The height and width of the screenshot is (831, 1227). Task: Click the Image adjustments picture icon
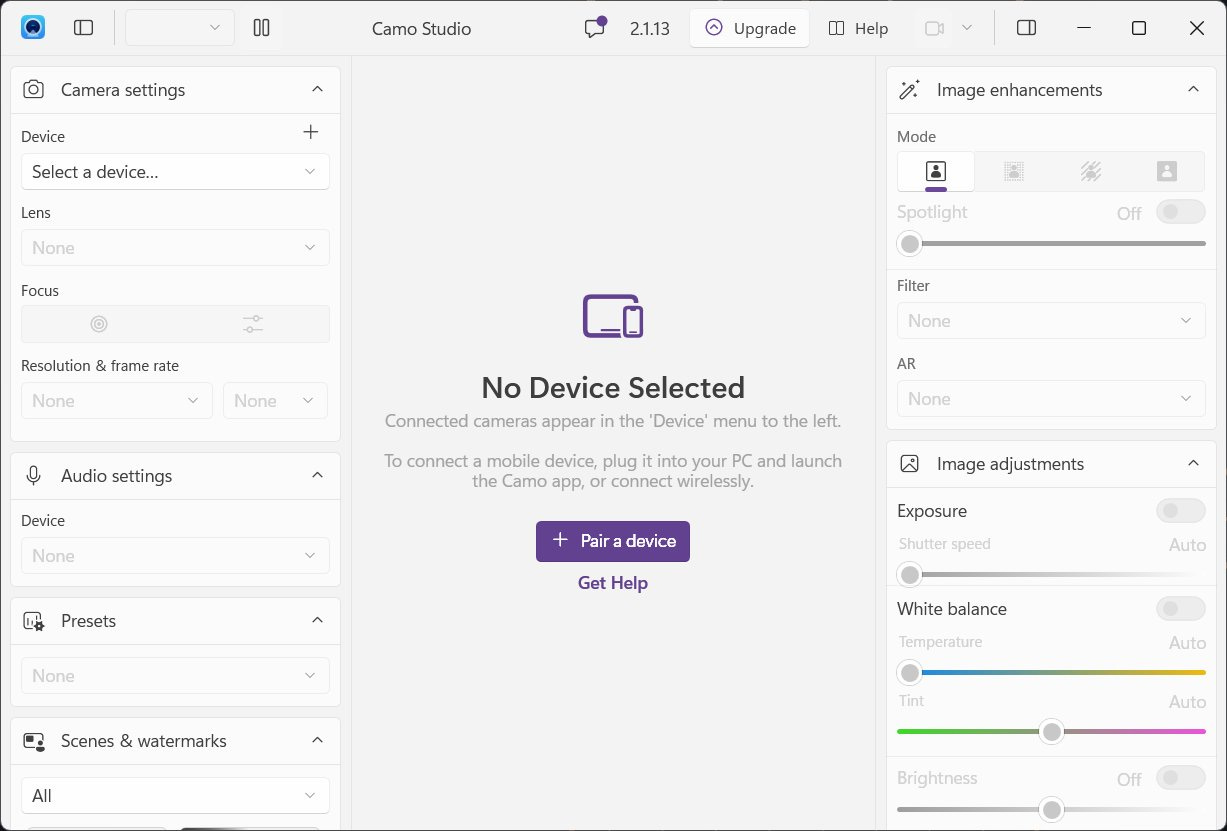click(x=909, y=464)
